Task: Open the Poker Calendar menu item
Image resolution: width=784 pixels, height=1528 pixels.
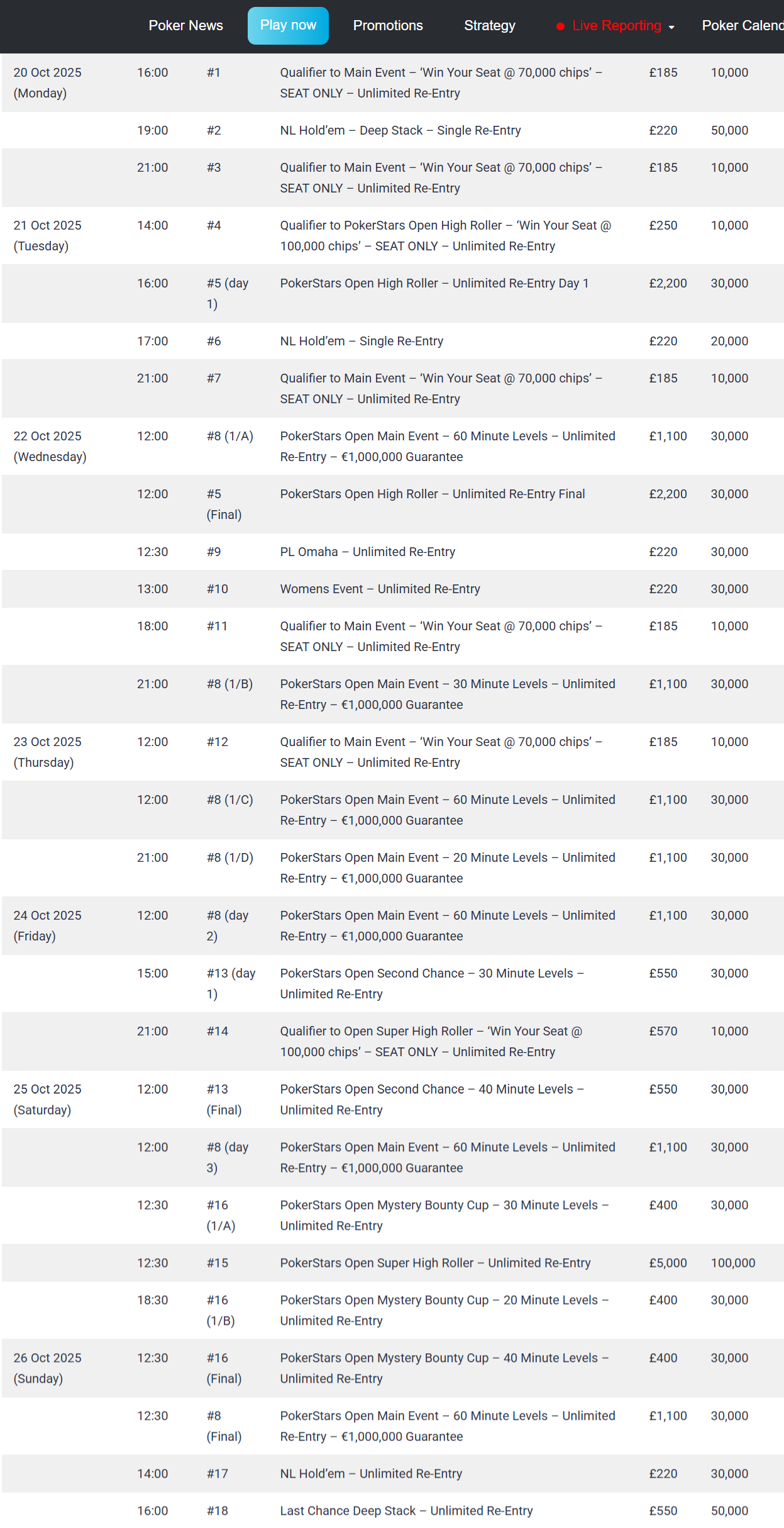Action: (742, 26)
